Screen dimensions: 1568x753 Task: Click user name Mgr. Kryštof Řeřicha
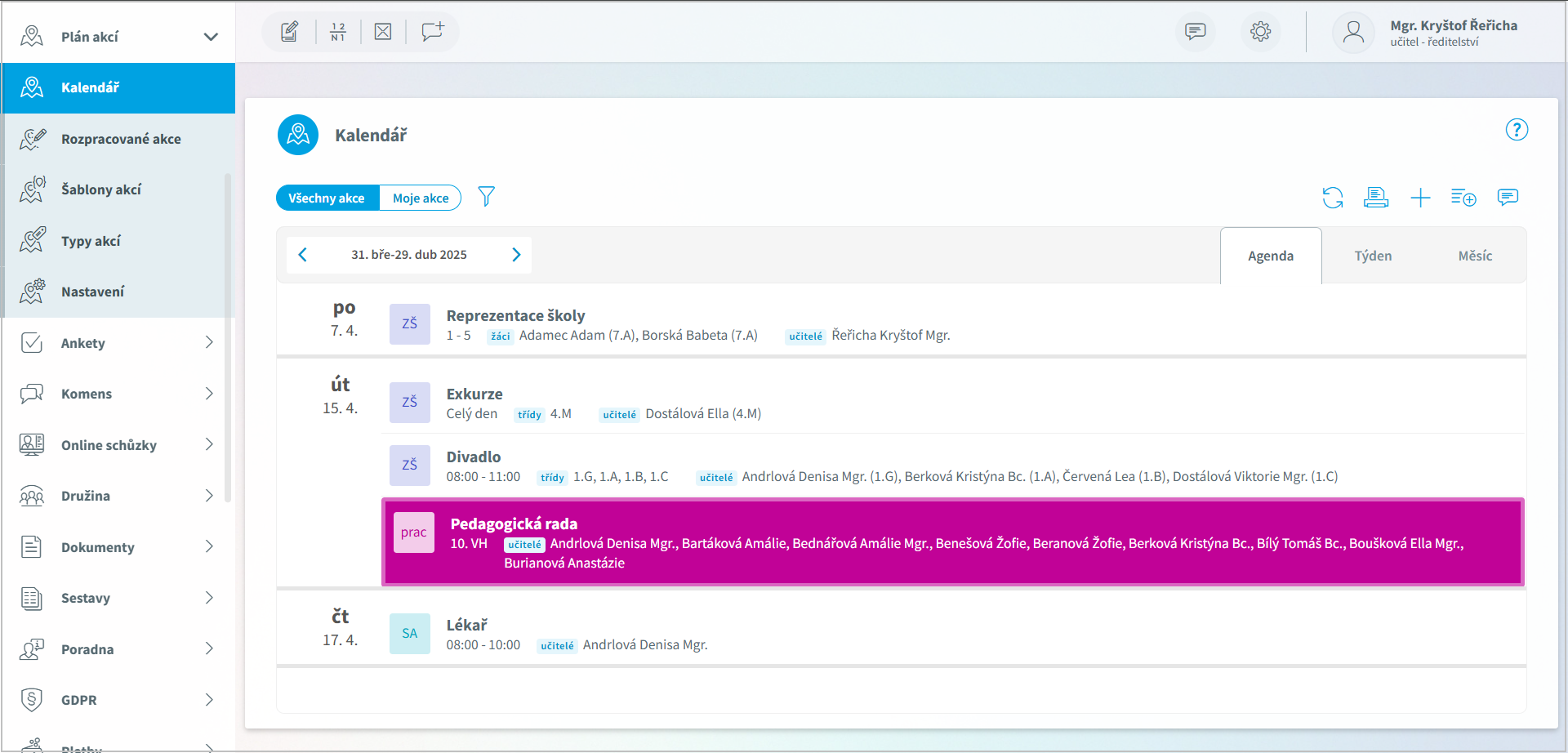coord(1454,25)
